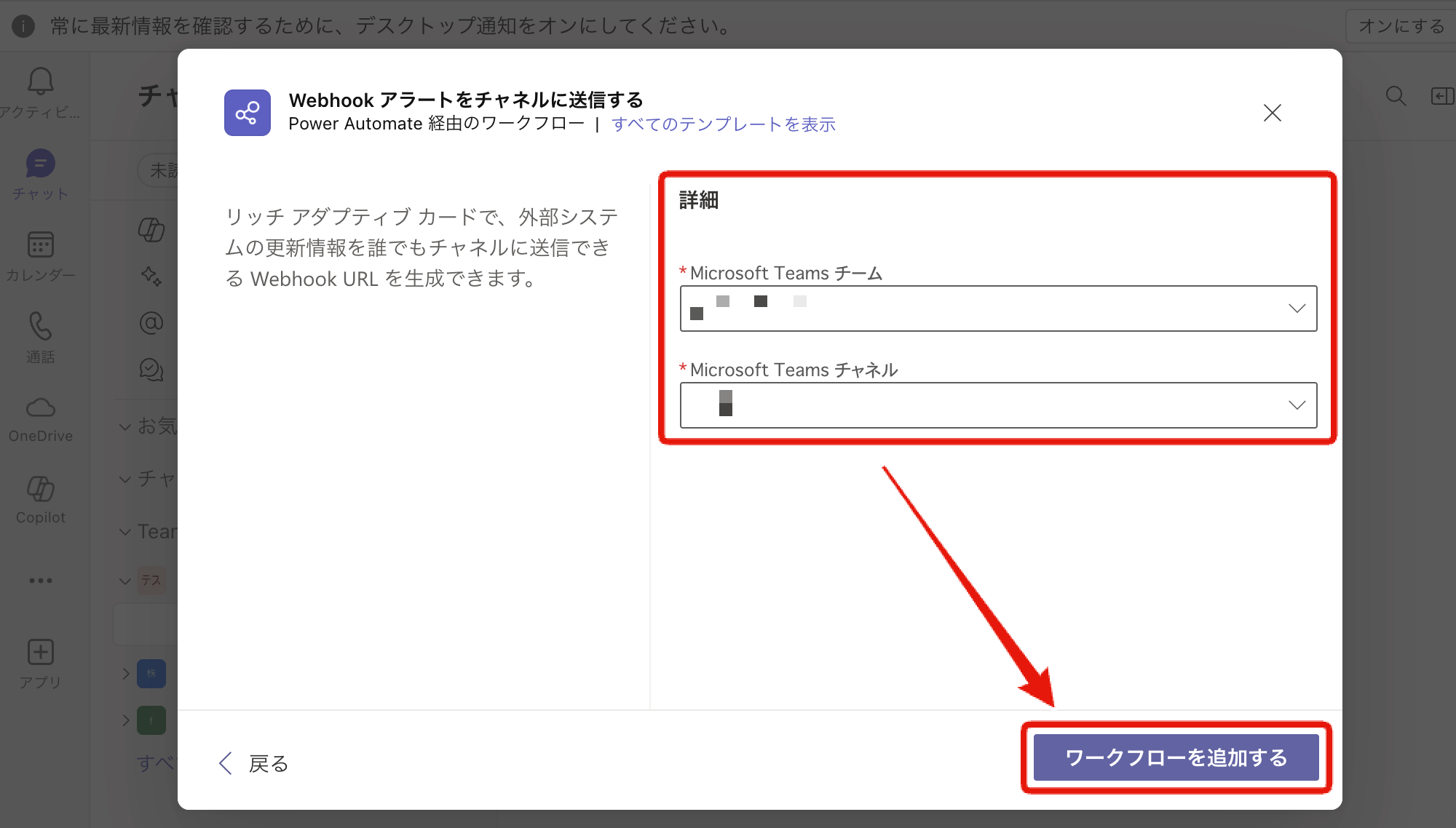Click the mentions @ icon
This screenshot has width=1456, height=828.
[151, 322]
